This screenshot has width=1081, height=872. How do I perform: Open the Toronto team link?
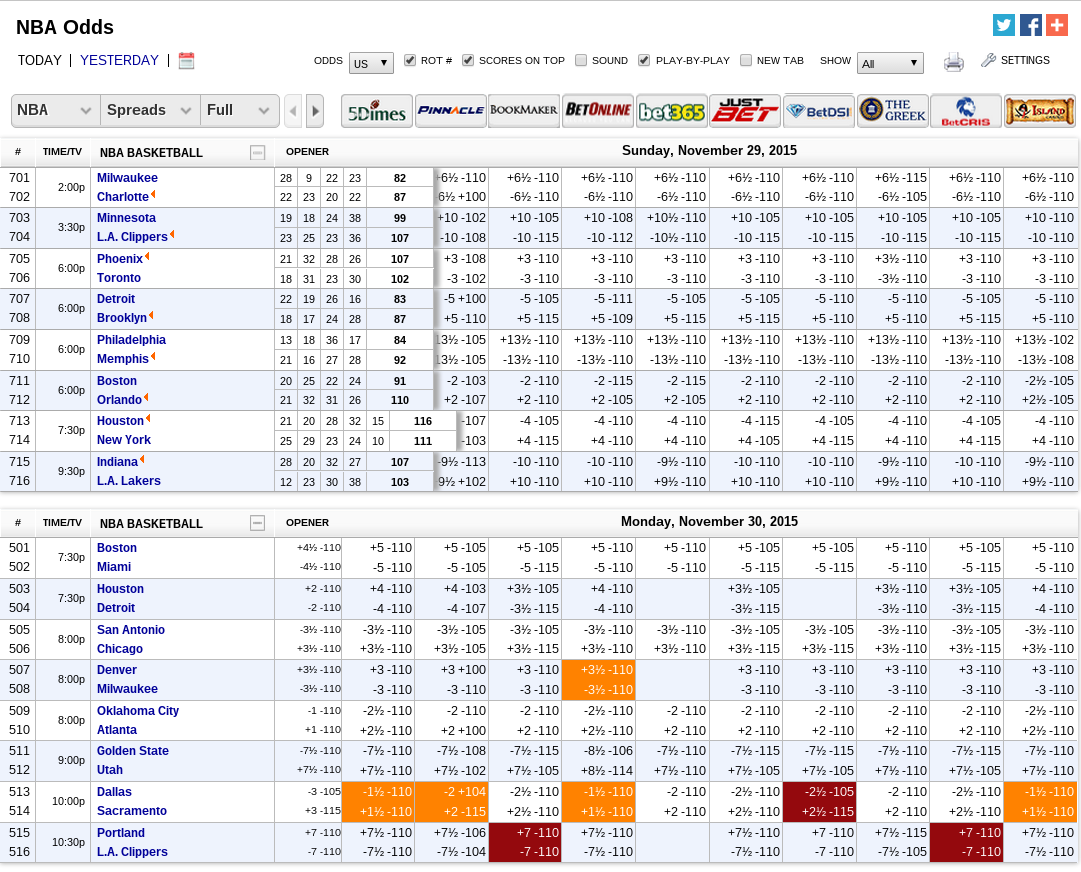119,278
